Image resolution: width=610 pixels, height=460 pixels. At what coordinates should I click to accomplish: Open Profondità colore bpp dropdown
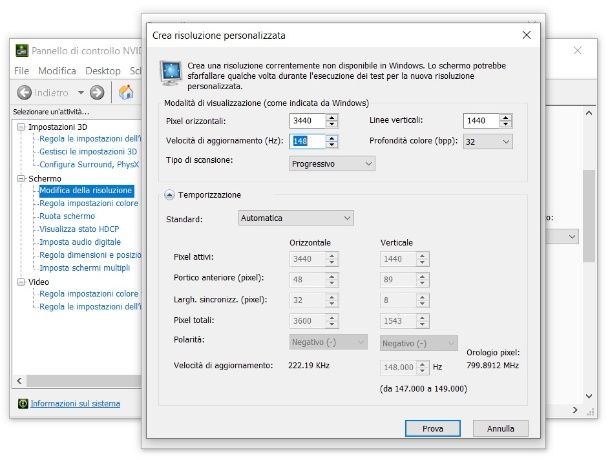488,142
